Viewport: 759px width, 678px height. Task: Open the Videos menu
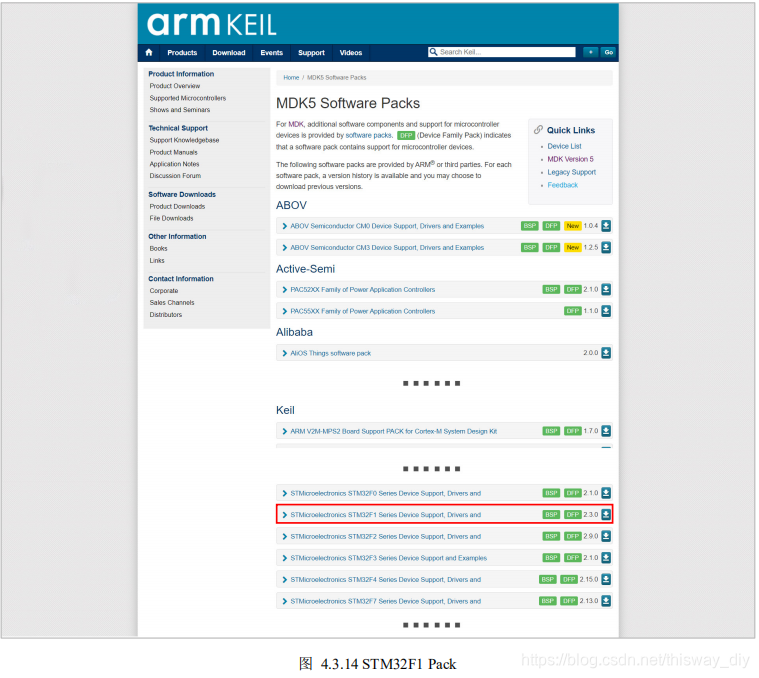coord(351,53)
